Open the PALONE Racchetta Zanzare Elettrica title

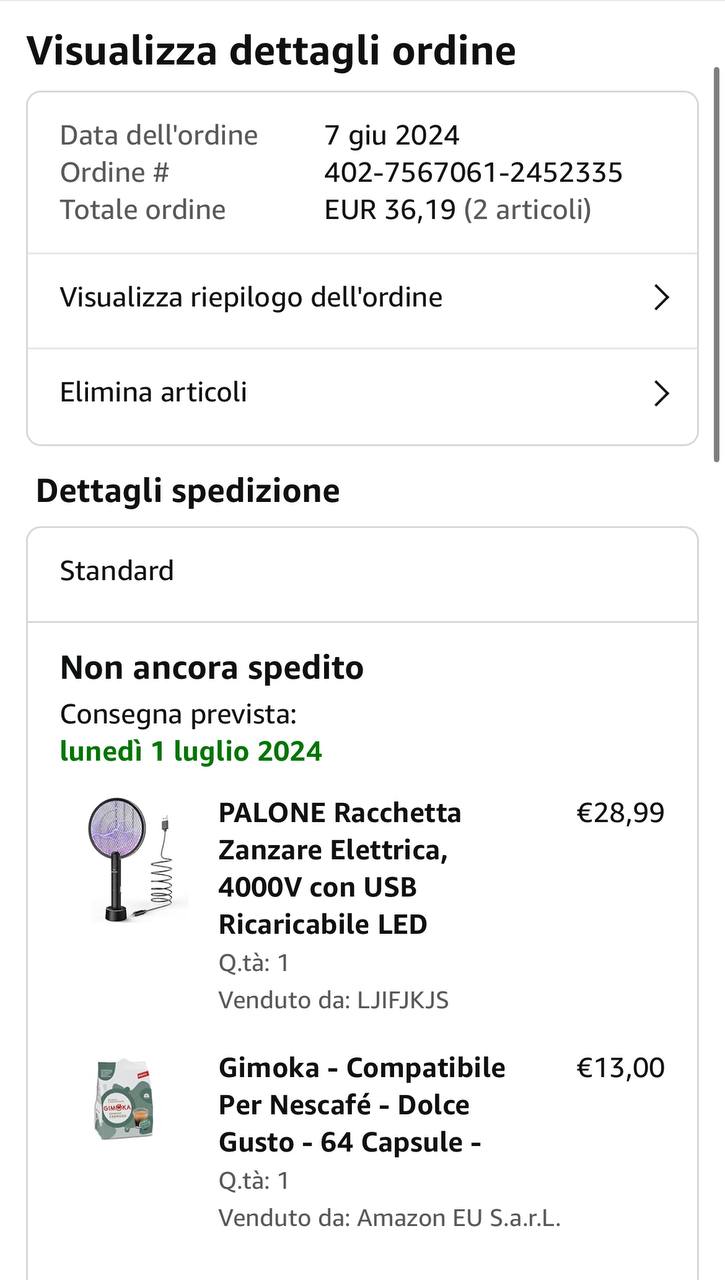tap(339, 868)
